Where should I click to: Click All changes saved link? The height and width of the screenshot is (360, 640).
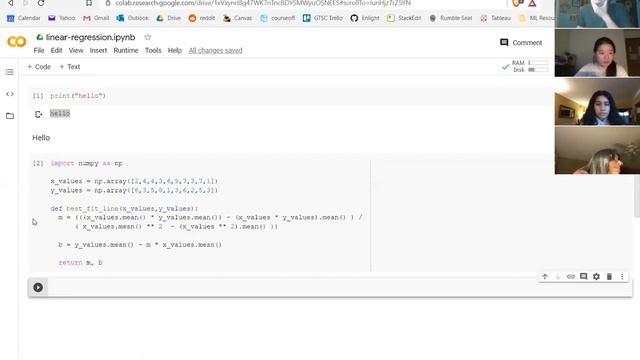216,51
